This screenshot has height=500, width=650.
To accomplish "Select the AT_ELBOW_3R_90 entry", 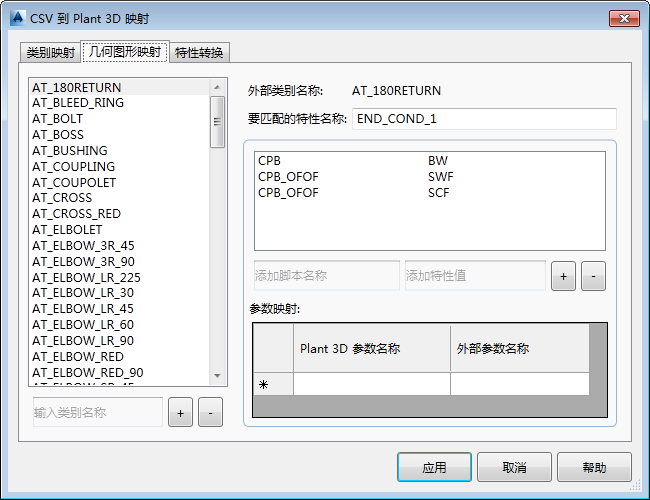I will 120,262.
